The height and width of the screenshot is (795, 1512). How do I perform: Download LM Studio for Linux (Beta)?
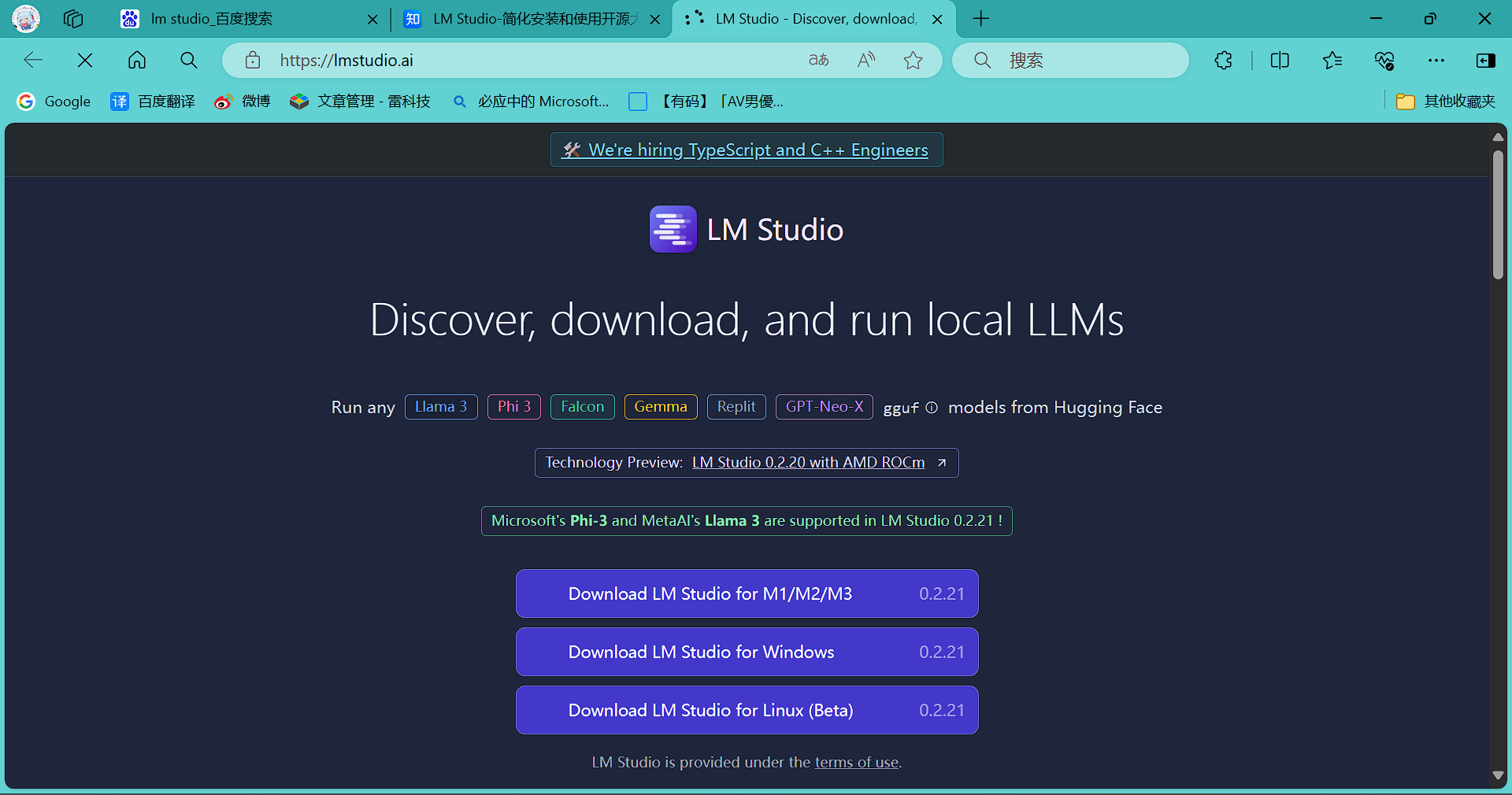click(747, 710)
